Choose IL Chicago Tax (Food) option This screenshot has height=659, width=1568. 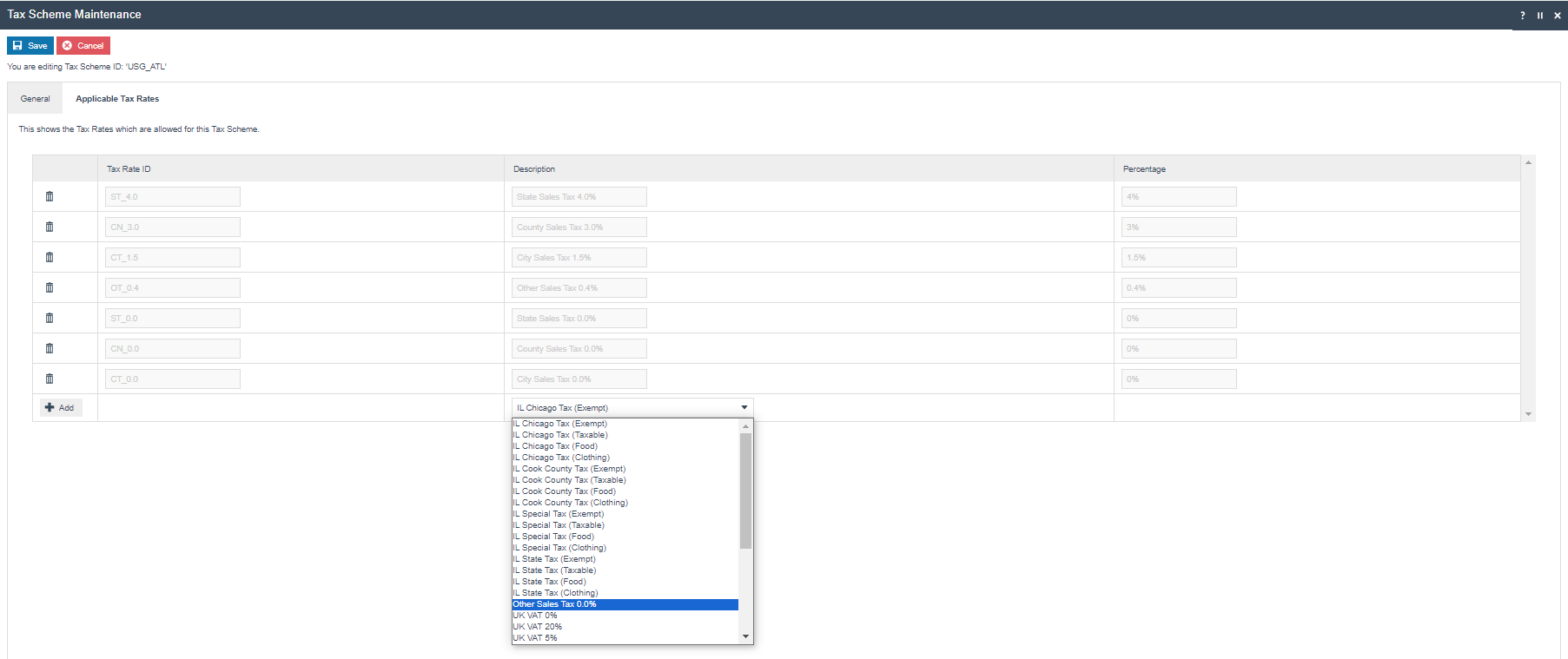point(625,446)
